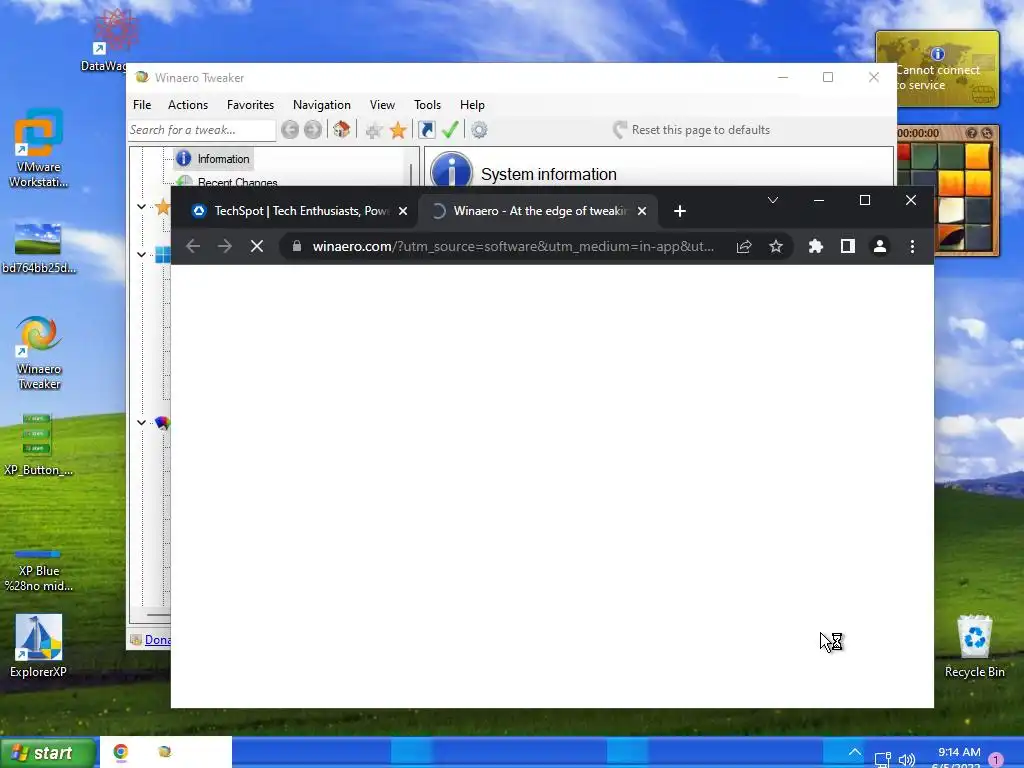Collapse the Windows logo tree category
1024x768 pixels.
tap(141, 254)
